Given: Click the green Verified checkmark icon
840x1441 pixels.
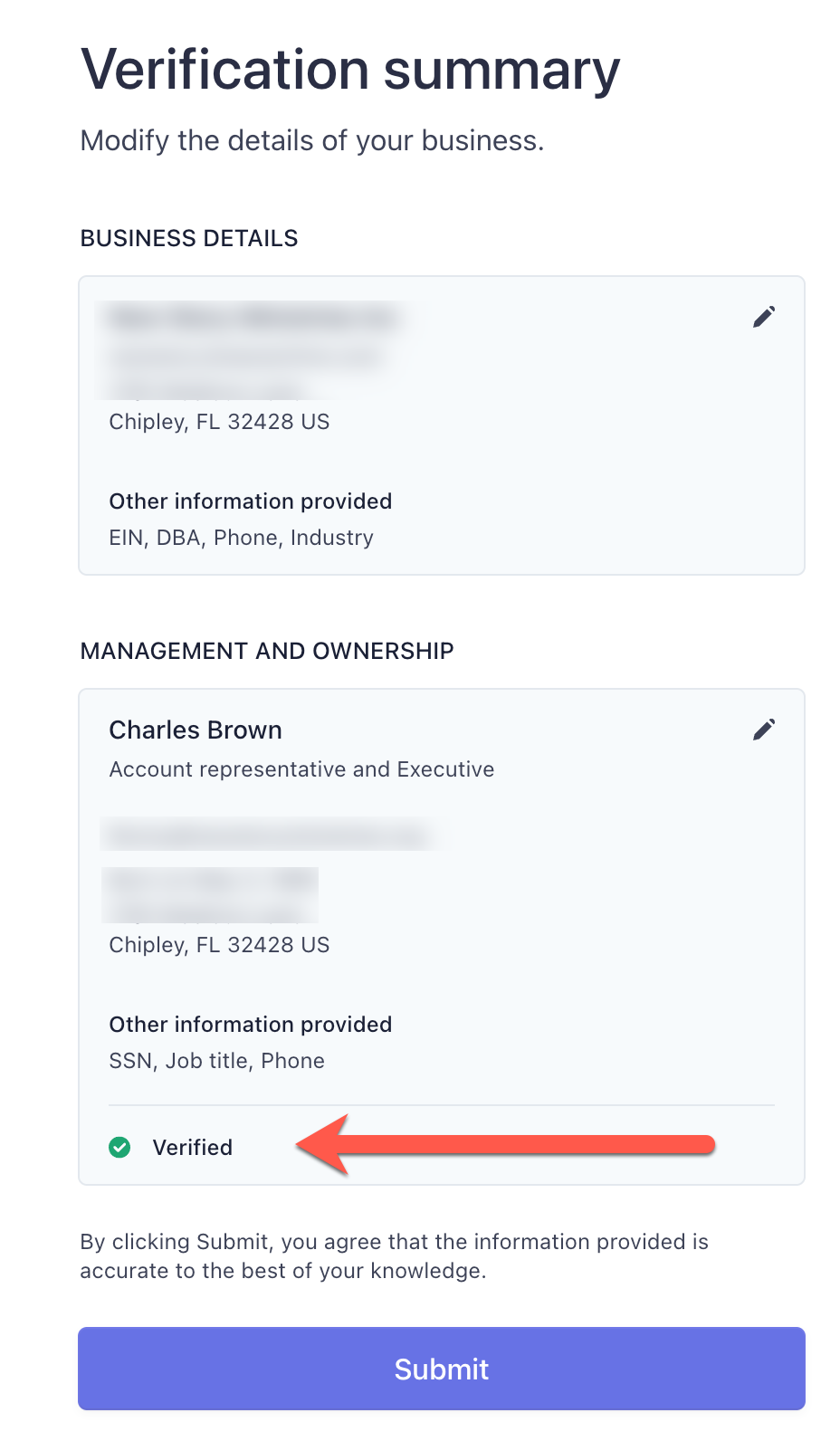Looking at the screenshot, I should (119, 1147).
